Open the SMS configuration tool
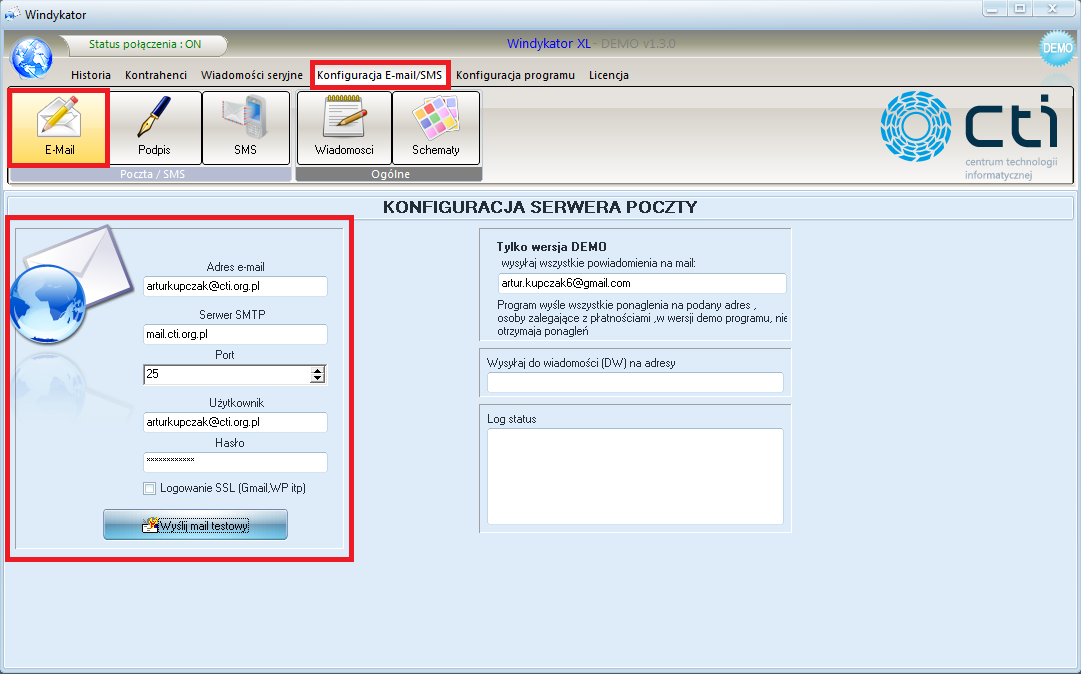 click(x=245, y=128)
